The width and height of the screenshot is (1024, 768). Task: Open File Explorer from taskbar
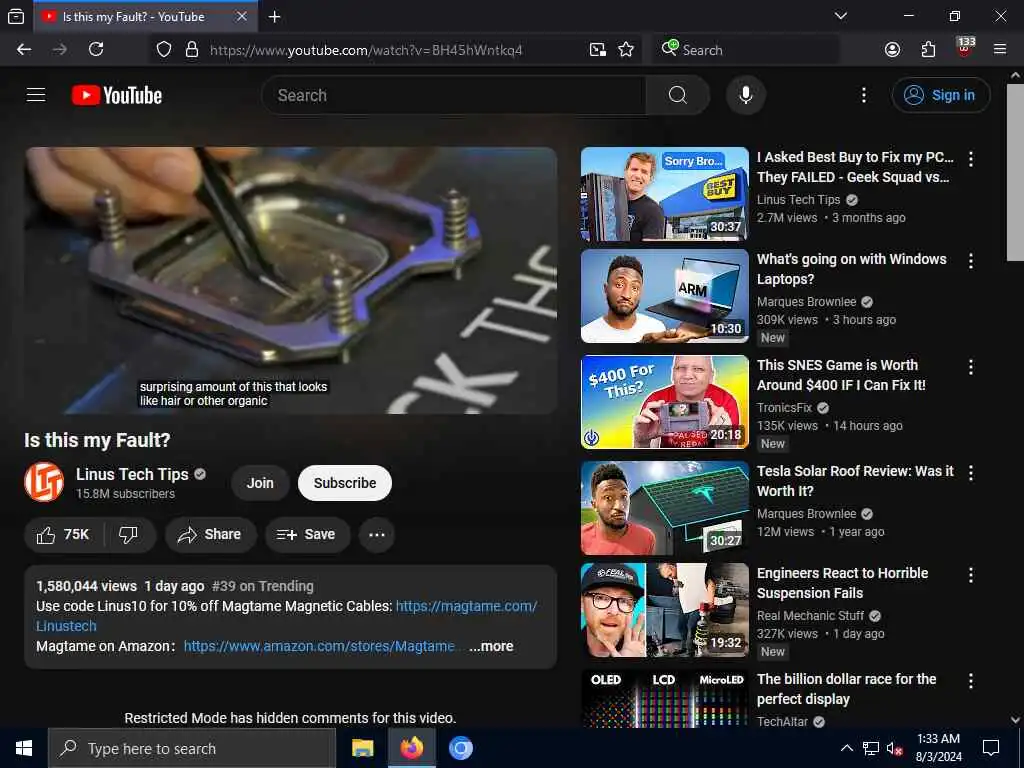click(x=362, y=748)
